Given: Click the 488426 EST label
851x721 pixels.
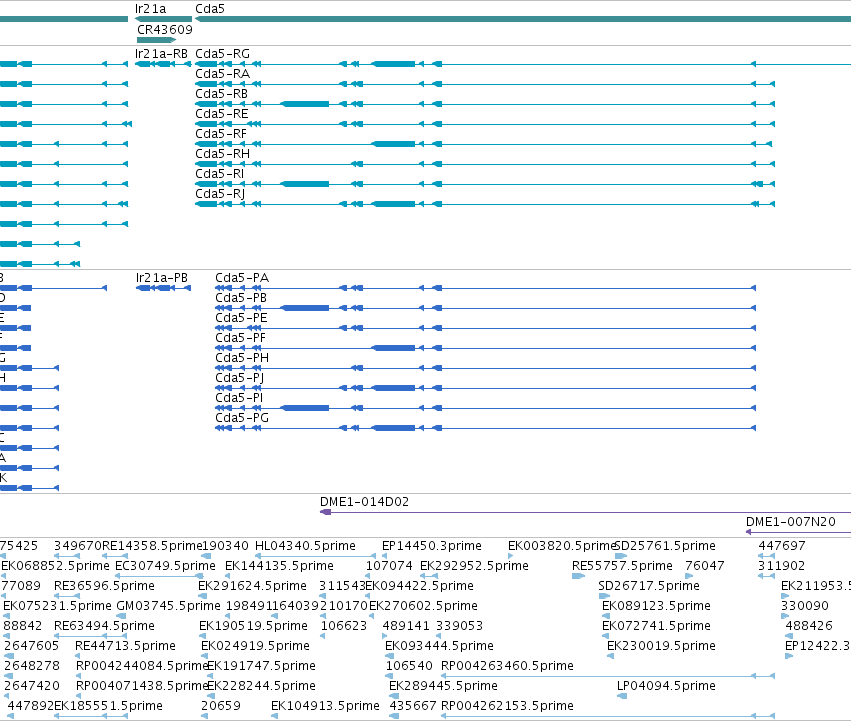Looking at the screenshot, I should (809, 626).
